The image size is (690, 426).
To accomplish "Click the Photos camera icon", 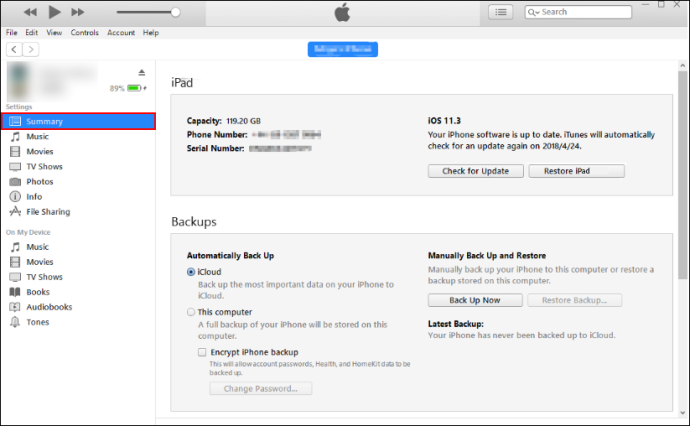I will [15, 182].
